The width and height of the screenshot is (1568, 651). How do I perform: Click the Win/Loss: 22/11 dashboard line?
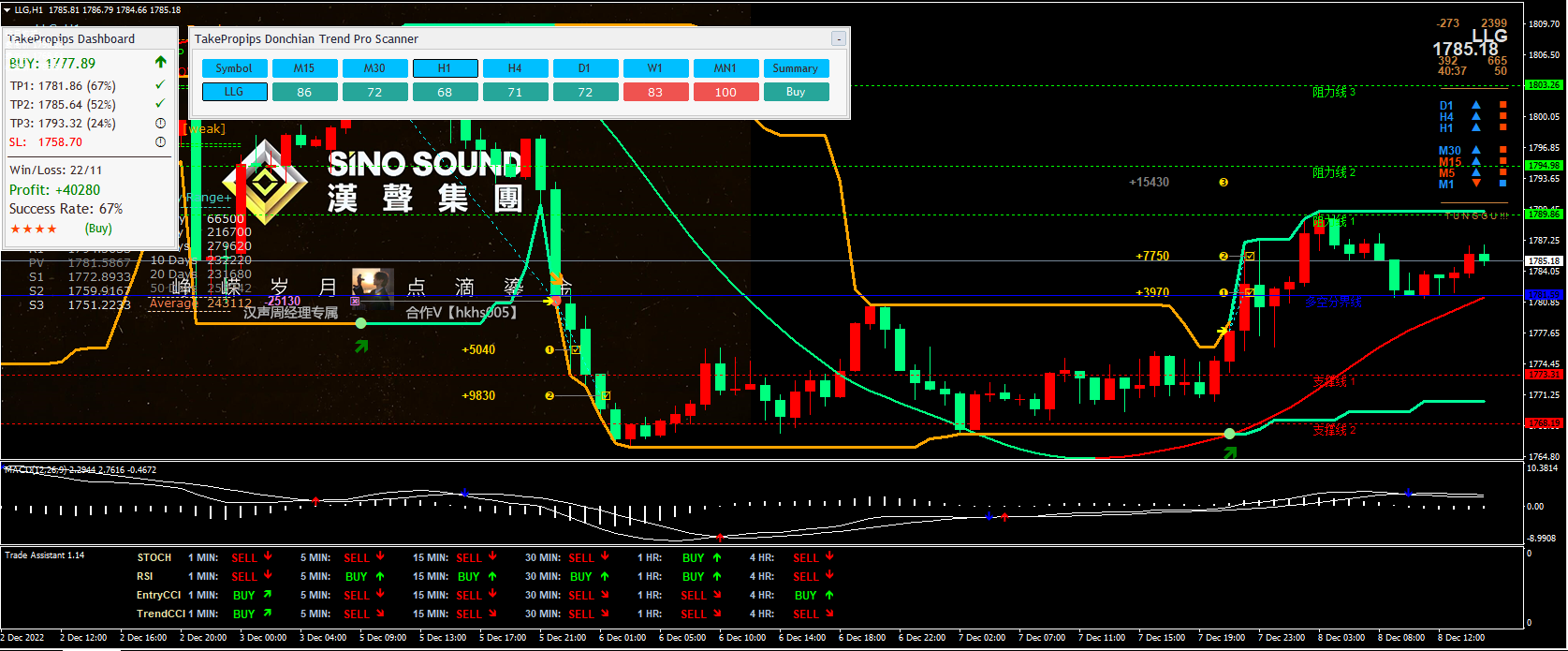coord(56,170)
